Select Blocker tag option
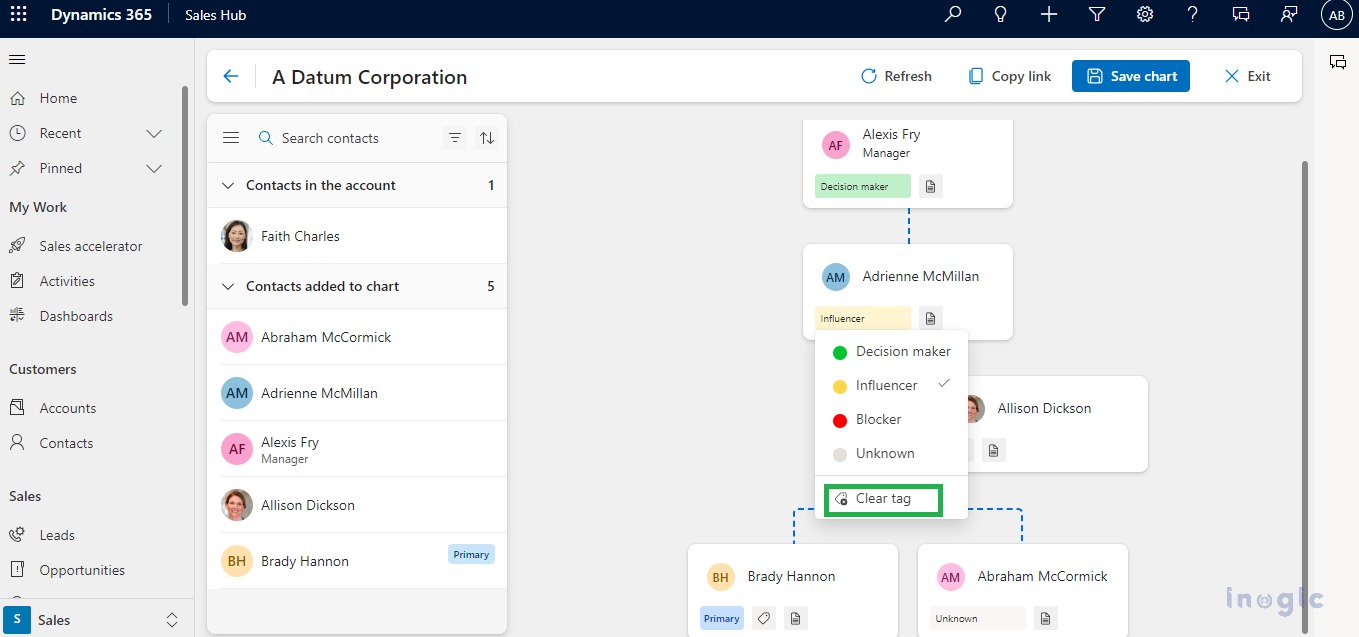The height and width of the screenshot is (637, 1359). coord(891,419)
